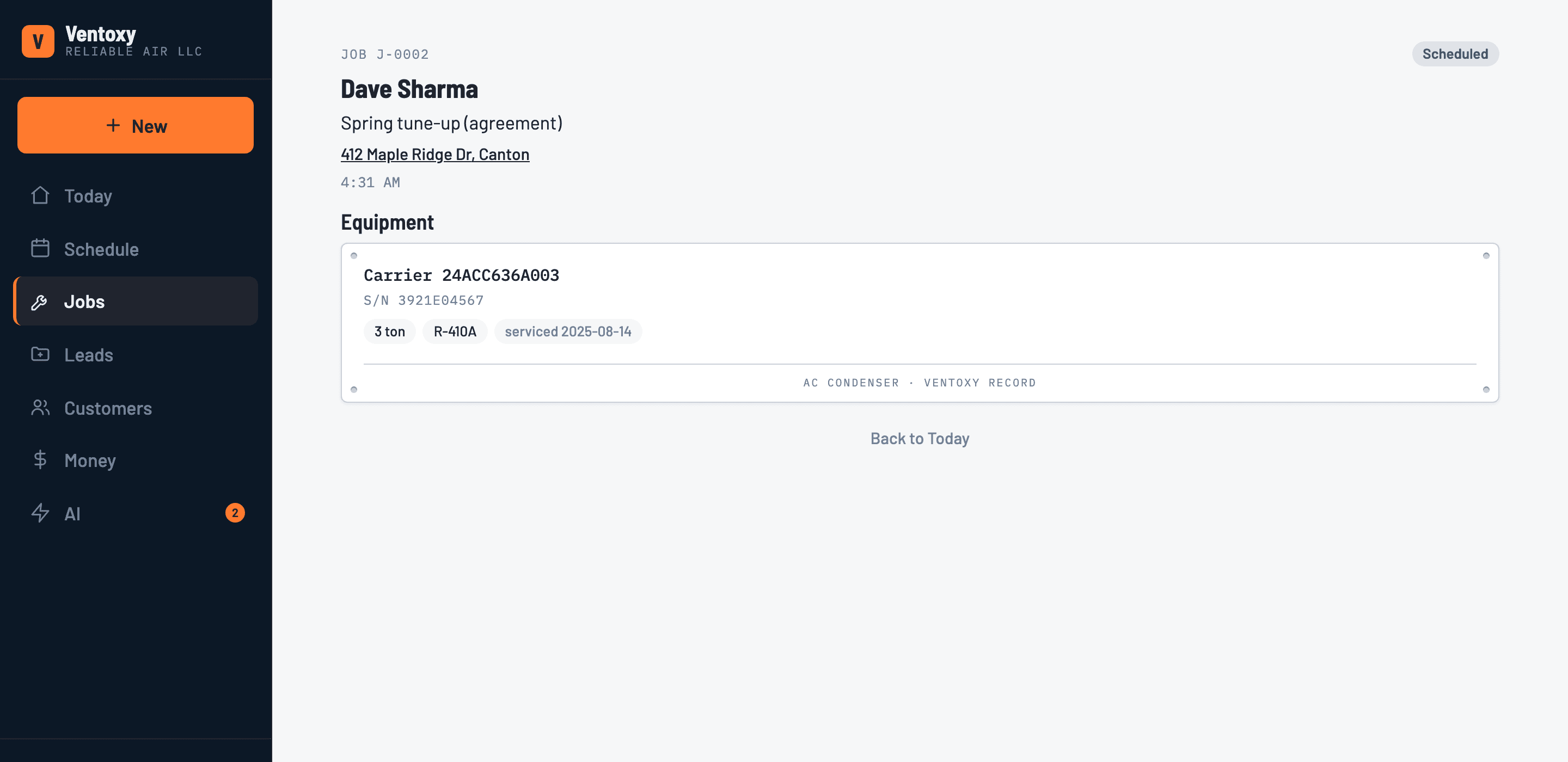
Task: Click the Money dollar sign icon
Action: [x=40, y=460]
